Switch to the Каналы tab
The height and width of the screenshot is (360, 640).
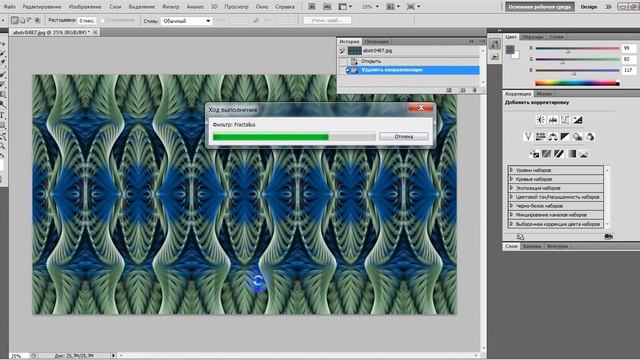(x=532, y=246)
